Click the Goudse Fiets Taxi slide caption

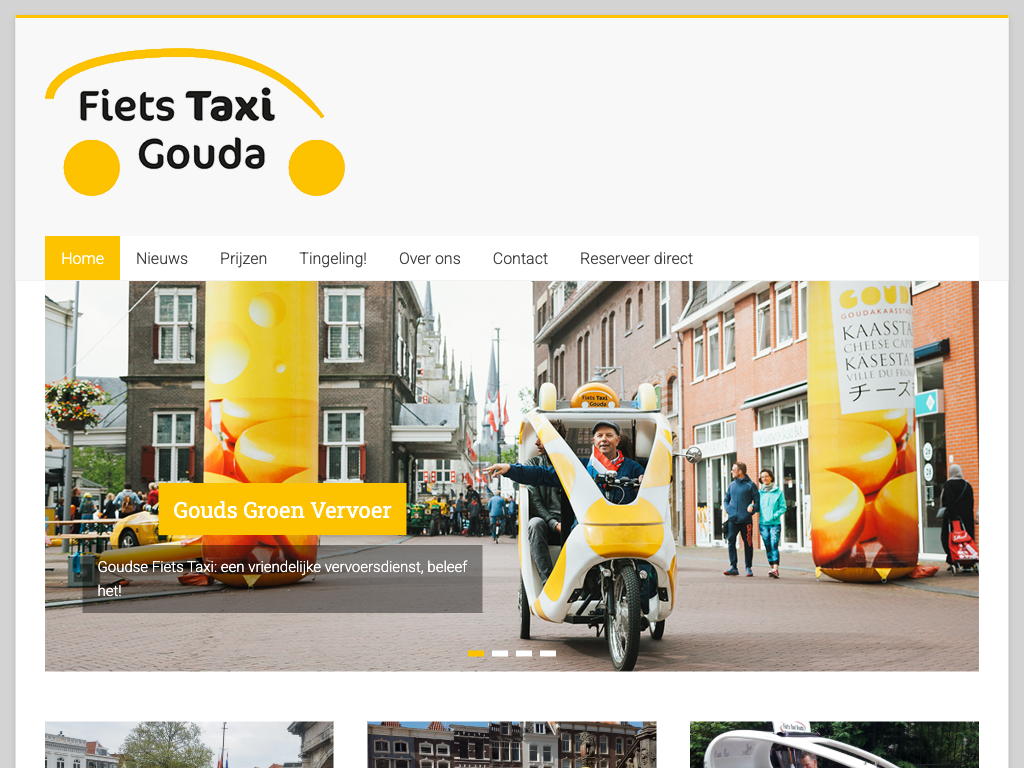click(x=282, y=579)
